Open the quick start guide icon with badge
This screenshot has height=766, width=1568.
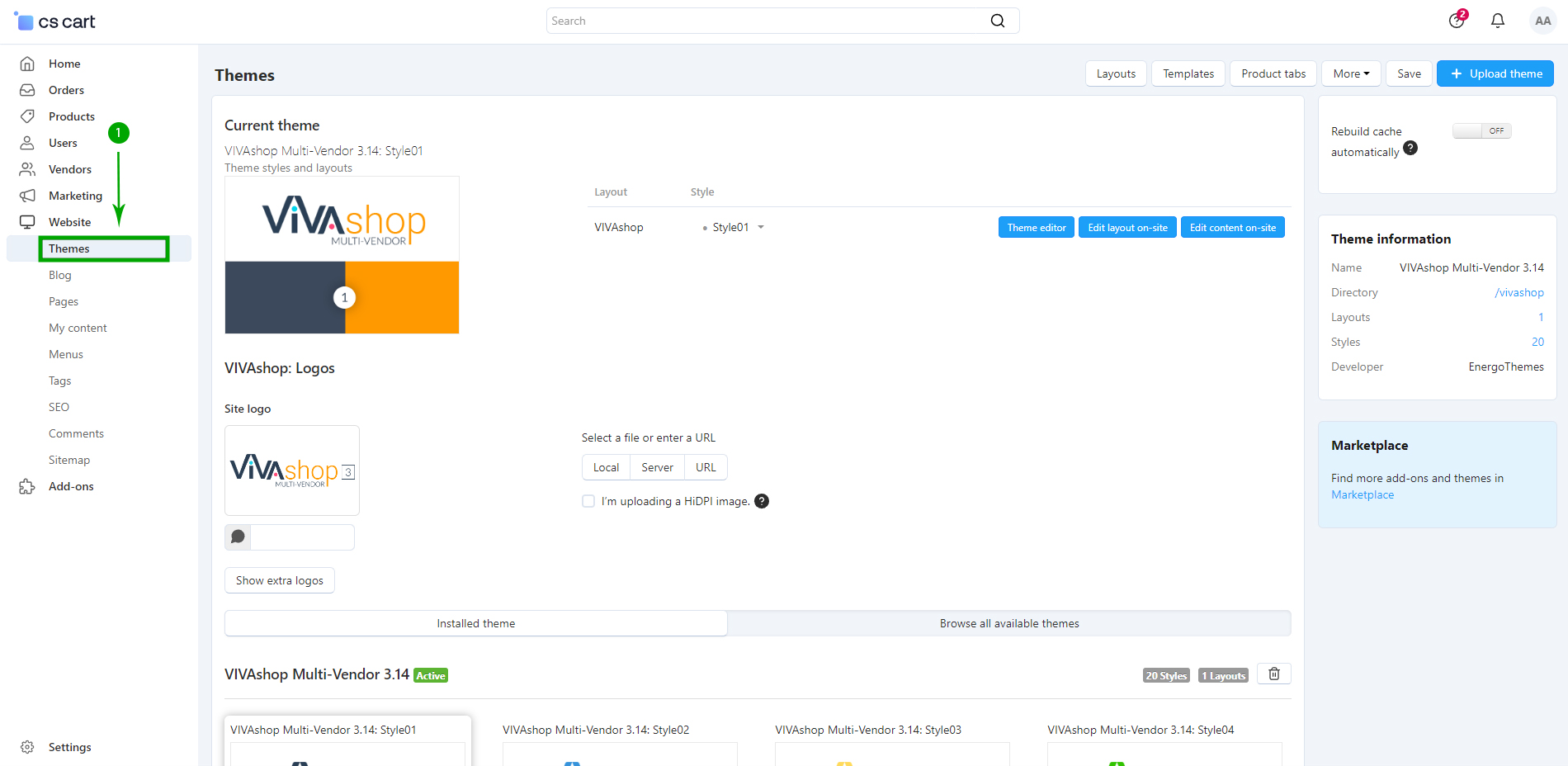[x=1457, y=21]
